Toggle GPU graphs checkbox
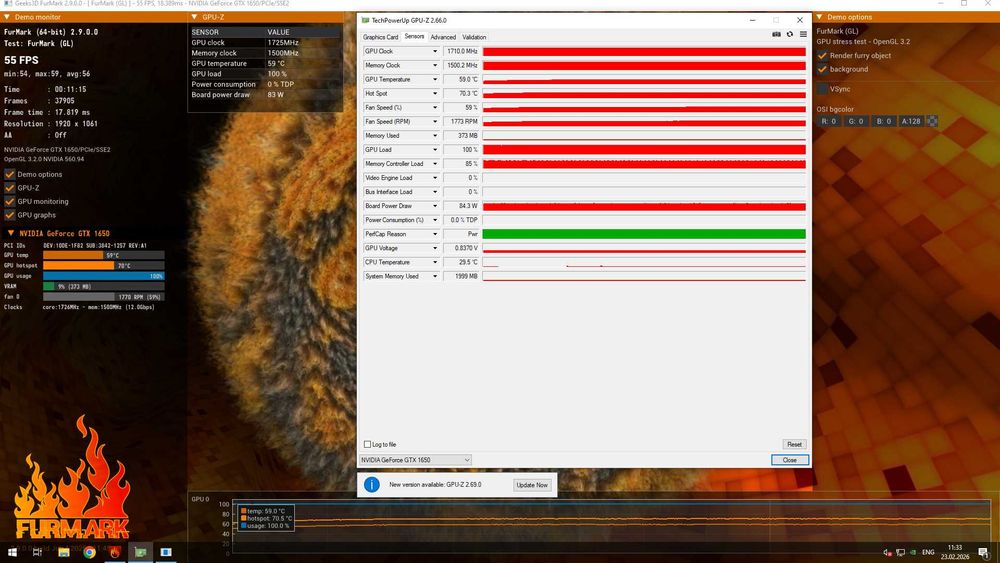 (10, 215)
